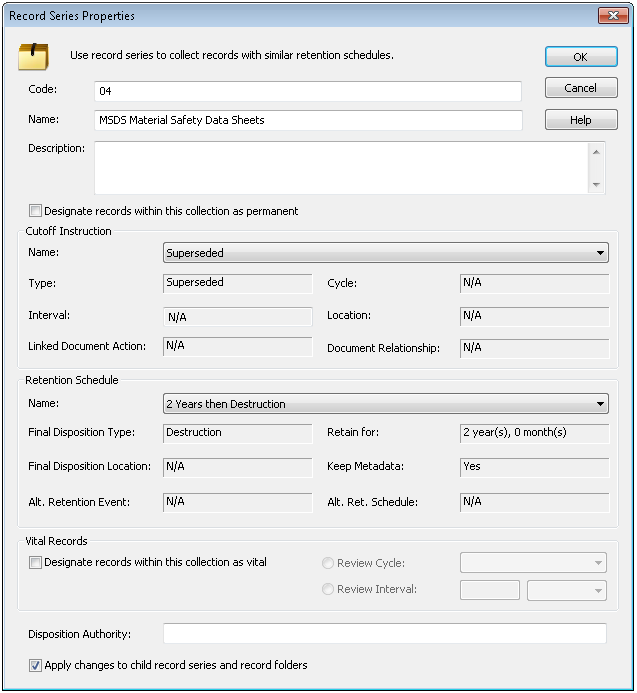637x693 pixels.
Task: Open the Cutoff Instruction Name dropdown
Action: pos(385,253)
